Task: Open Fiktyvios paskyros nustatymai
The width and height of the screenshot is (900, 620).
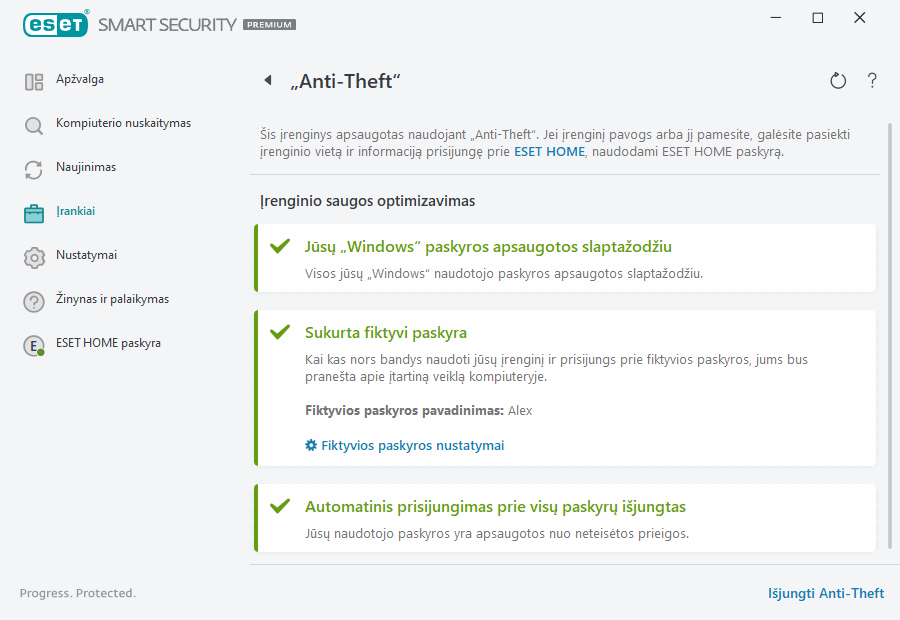Action: [x=413, y=445]
